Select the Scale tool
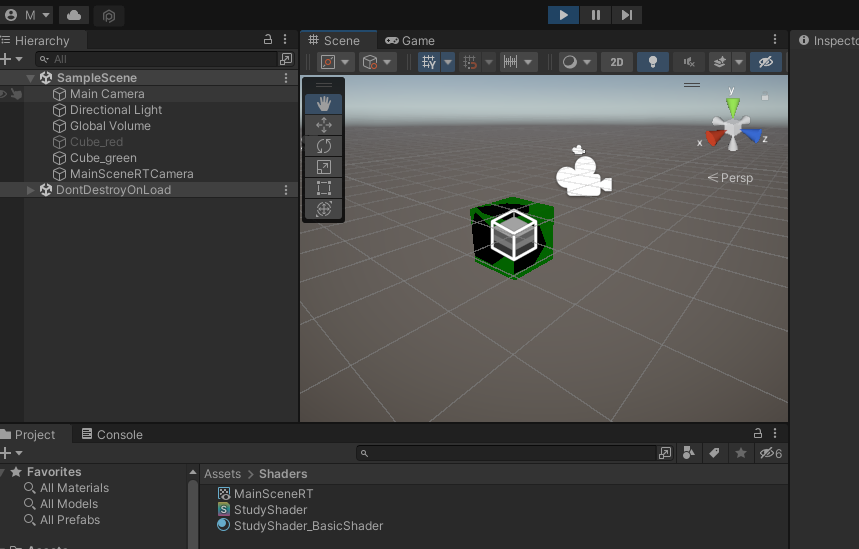 pos(324,167)
